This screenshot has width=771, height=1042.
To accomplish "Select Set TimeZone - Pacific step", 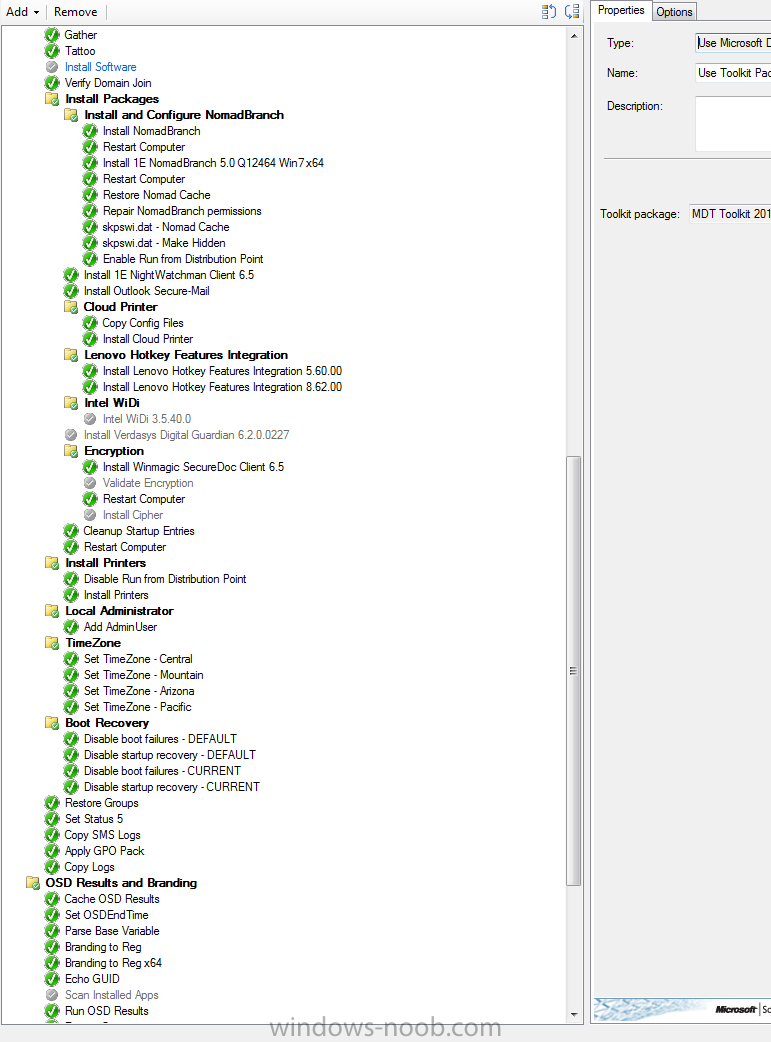I will point(138,706).
